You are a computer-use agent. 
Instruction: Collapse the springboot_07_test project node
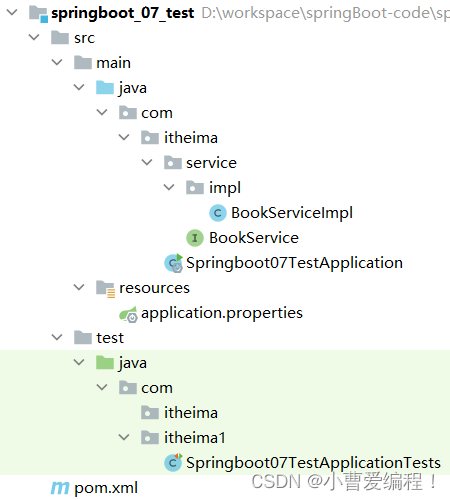point(12,13)
